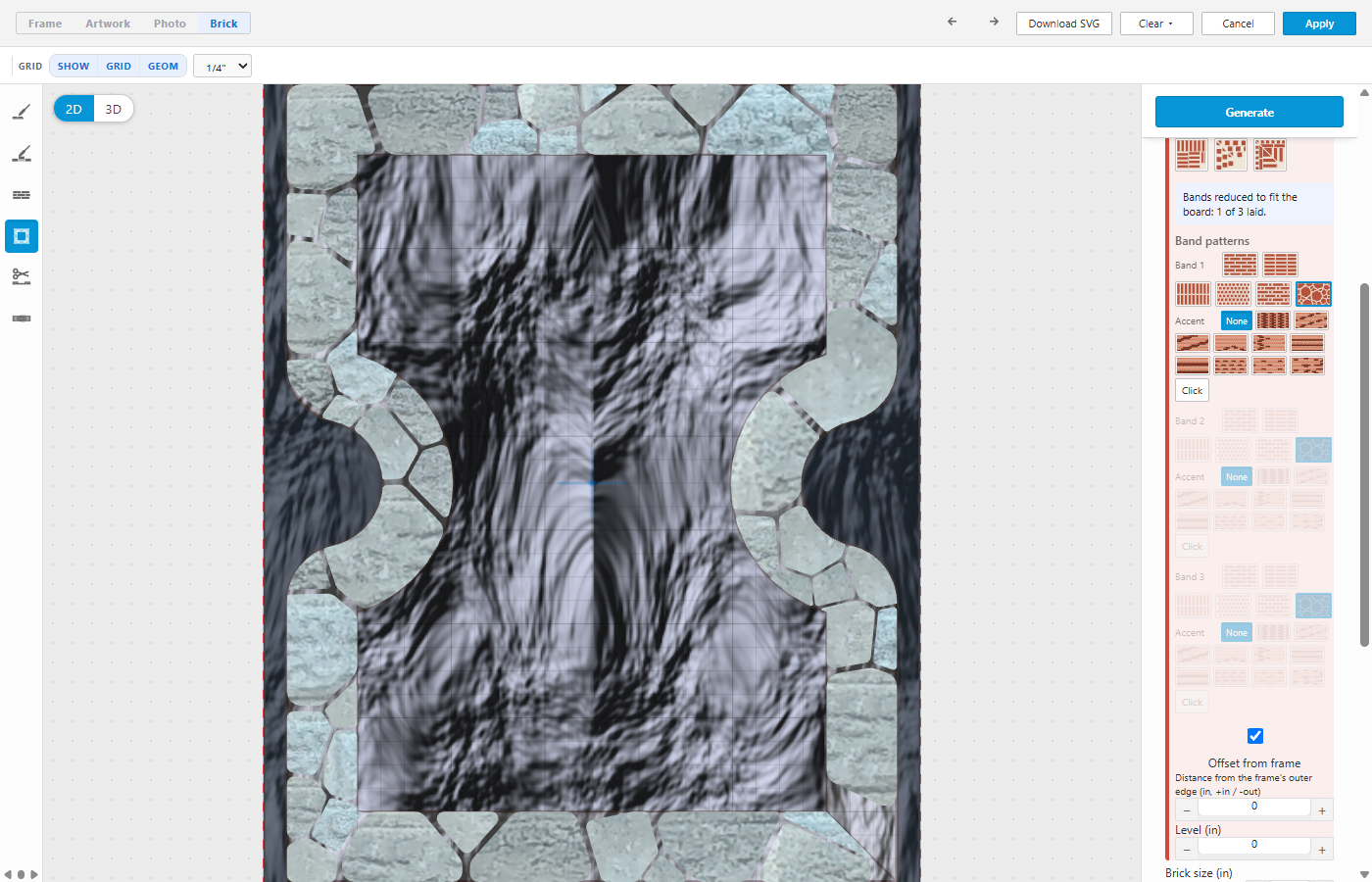Select Band 1 vertical soldier pattern

[x=1193, y=294]
